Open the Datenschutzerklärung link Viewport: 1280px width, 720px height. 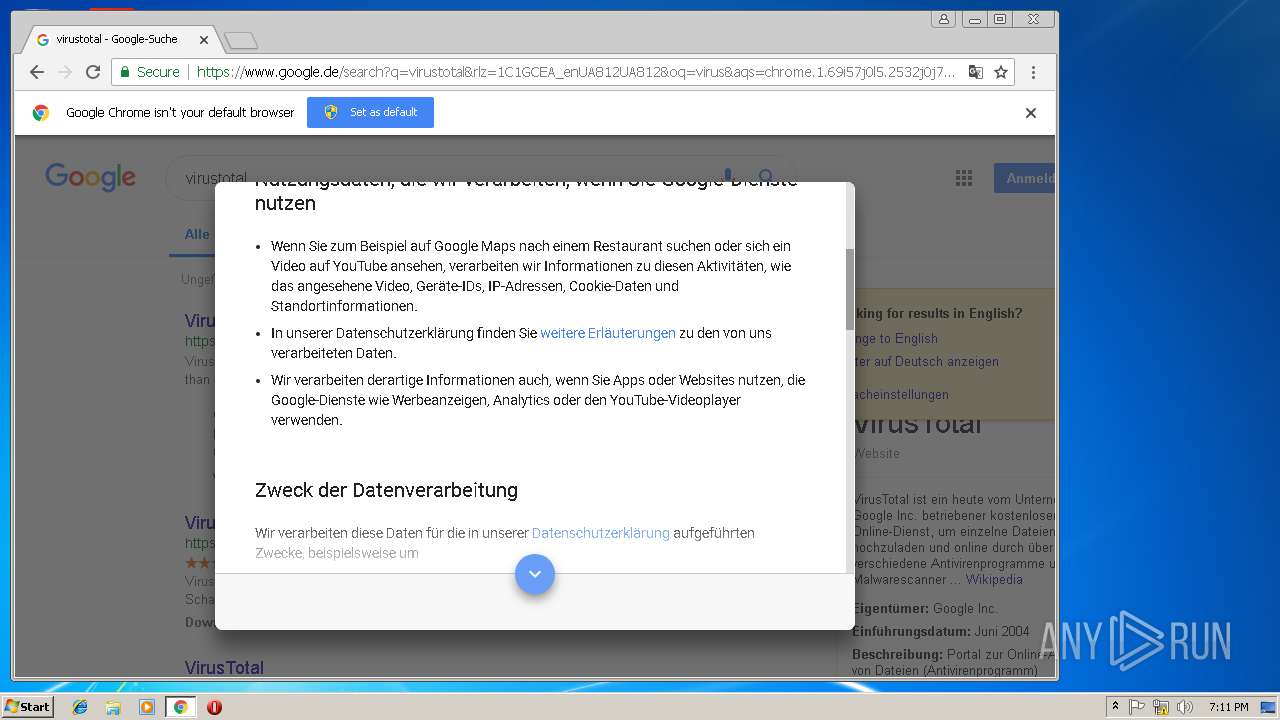pos(601,533)
